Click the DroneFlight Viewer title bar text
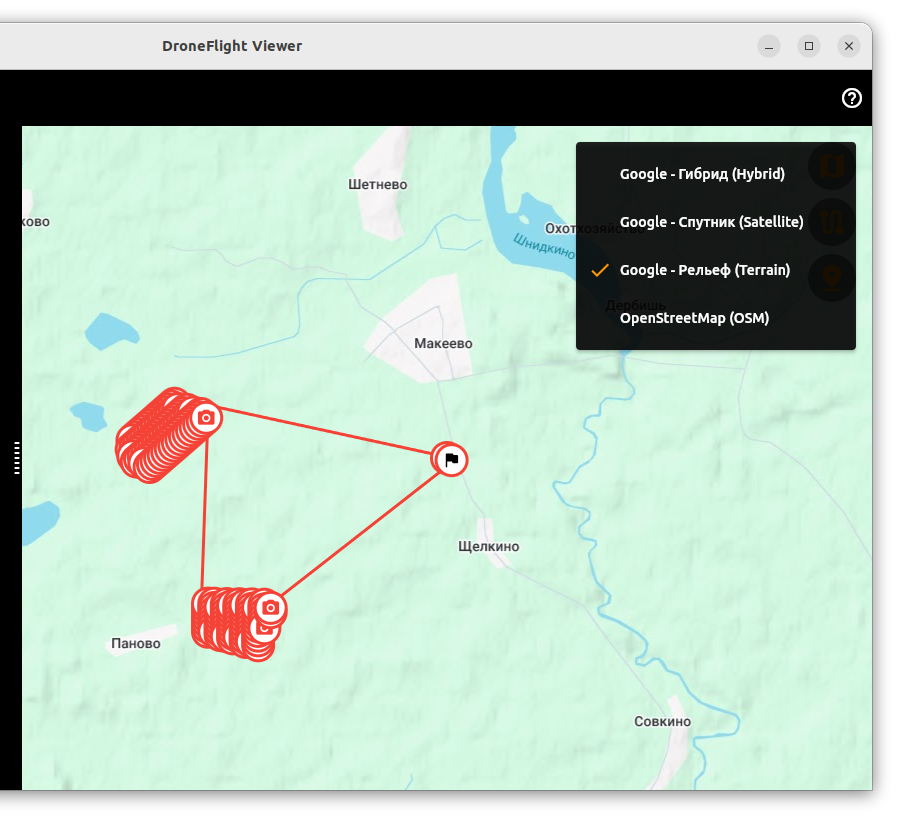 tap(232, 46)
